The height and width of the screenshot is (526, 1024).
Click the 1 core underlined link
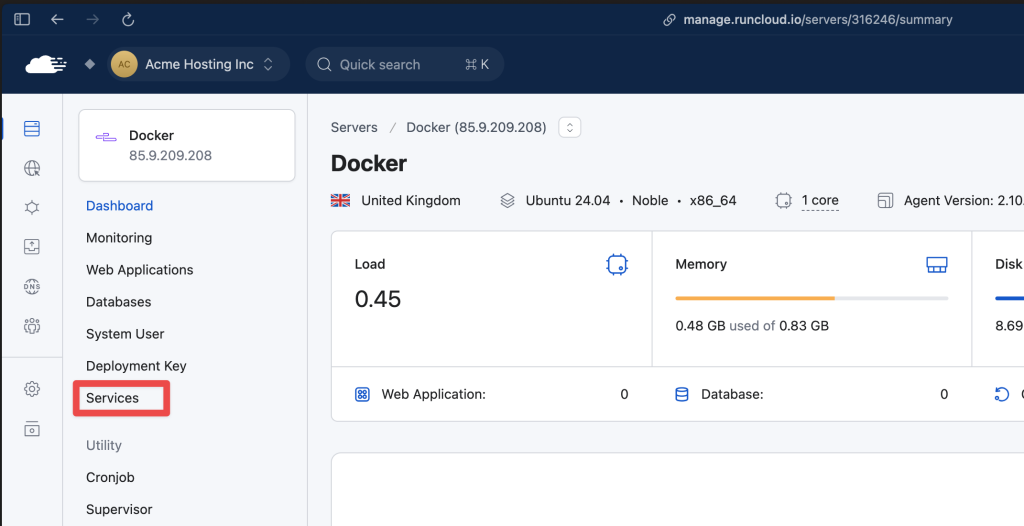tap(820, 201)
